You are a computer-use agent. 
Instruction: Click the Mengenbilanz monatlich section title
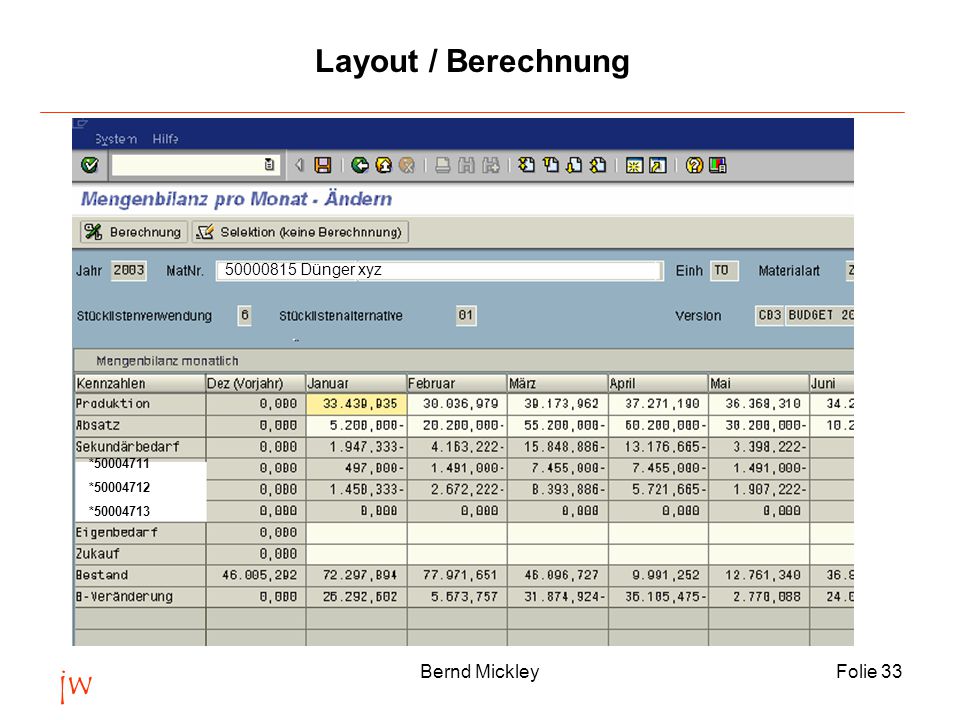tap(167, 361)
